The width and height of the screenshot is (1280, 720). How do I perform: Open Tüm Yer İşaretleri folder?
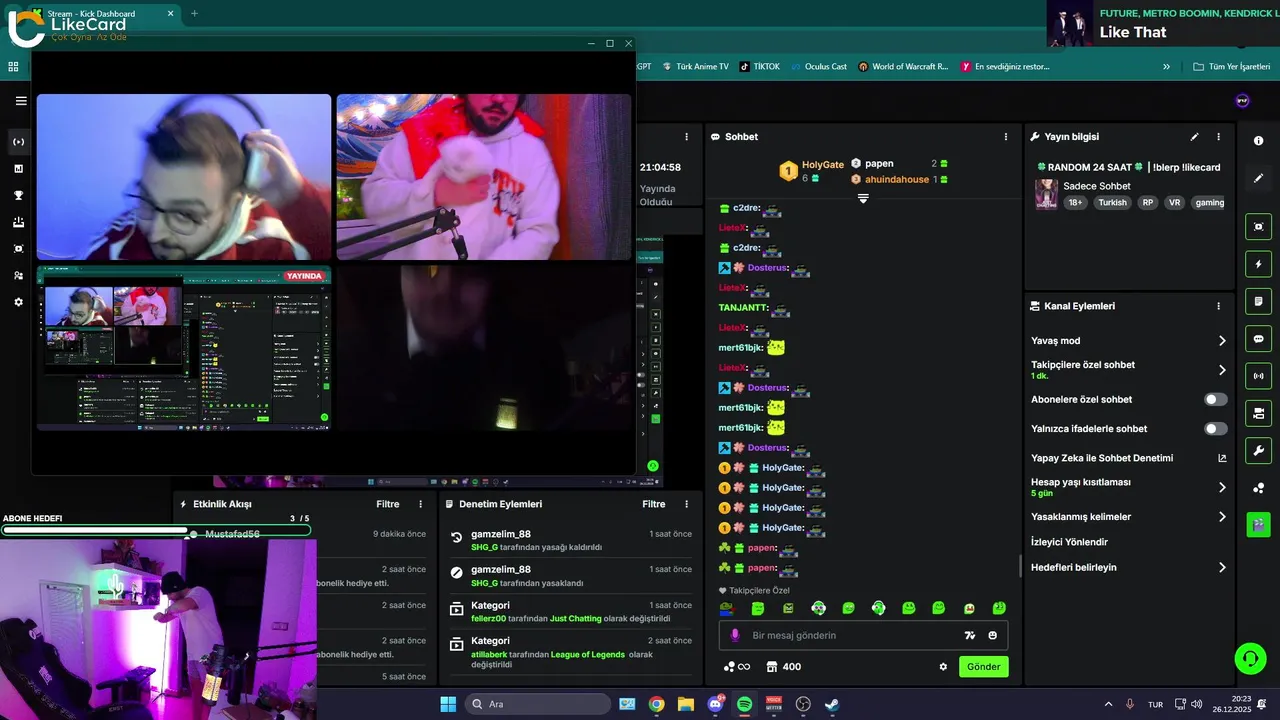1231,67
